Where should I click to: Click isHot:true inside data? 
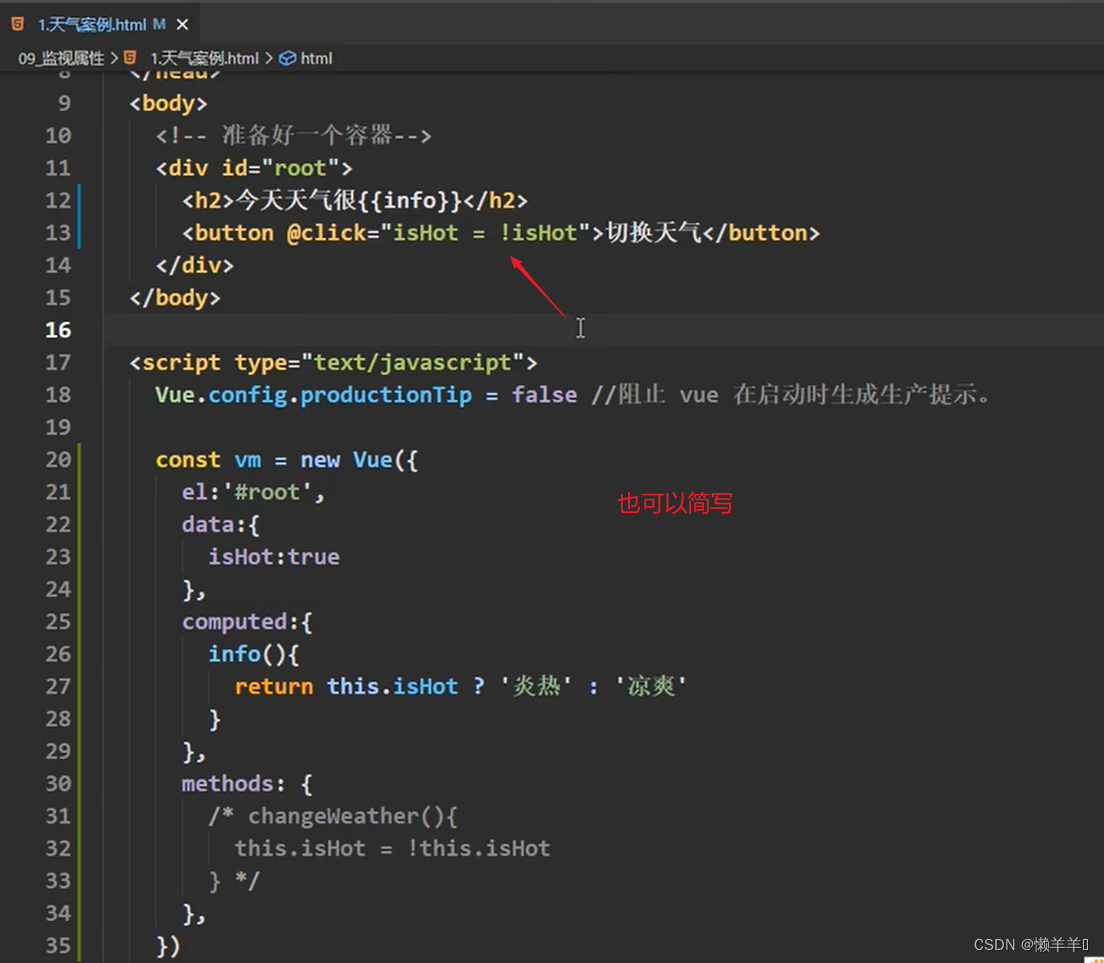pyautogui.click(x=274, y=557)
